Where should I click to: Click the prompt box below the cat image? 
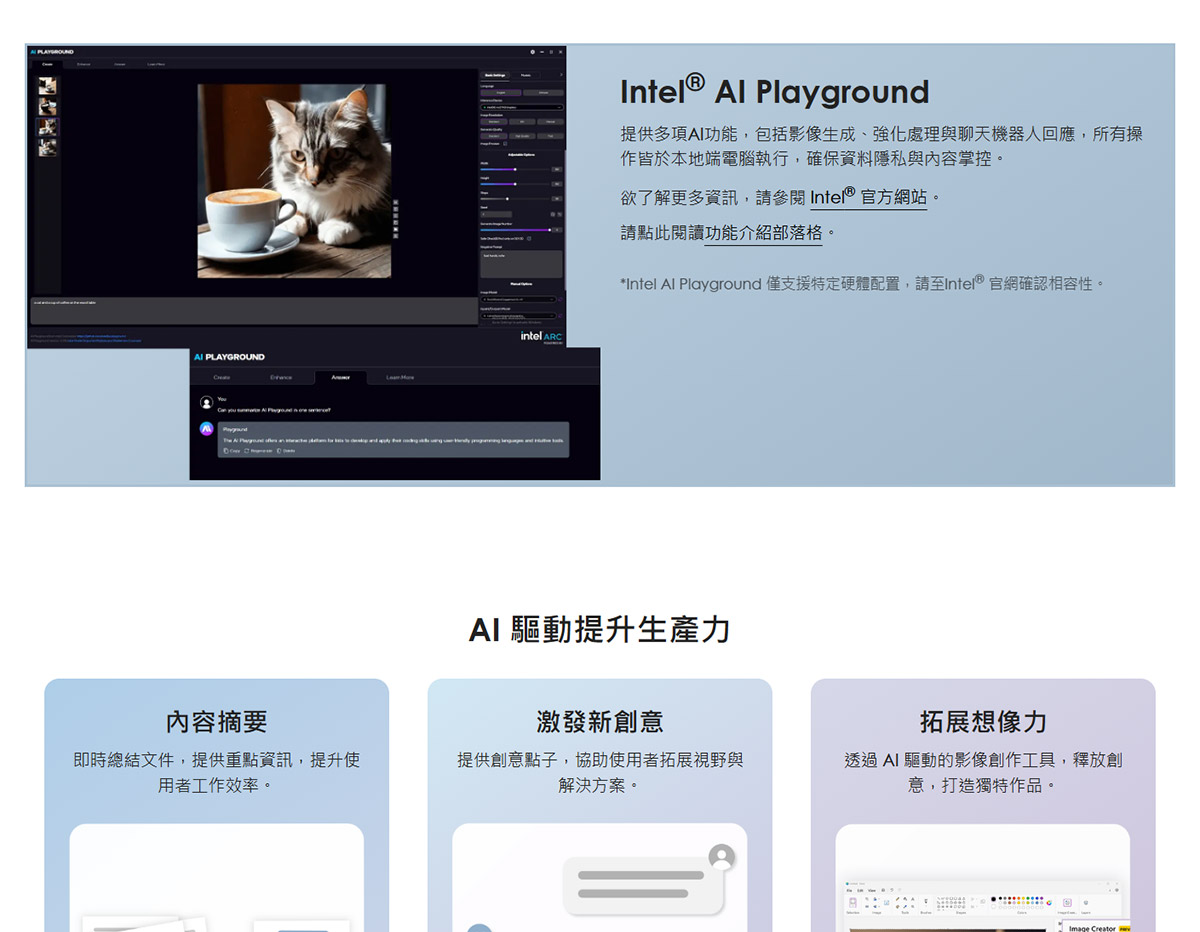tap(254, 310)
